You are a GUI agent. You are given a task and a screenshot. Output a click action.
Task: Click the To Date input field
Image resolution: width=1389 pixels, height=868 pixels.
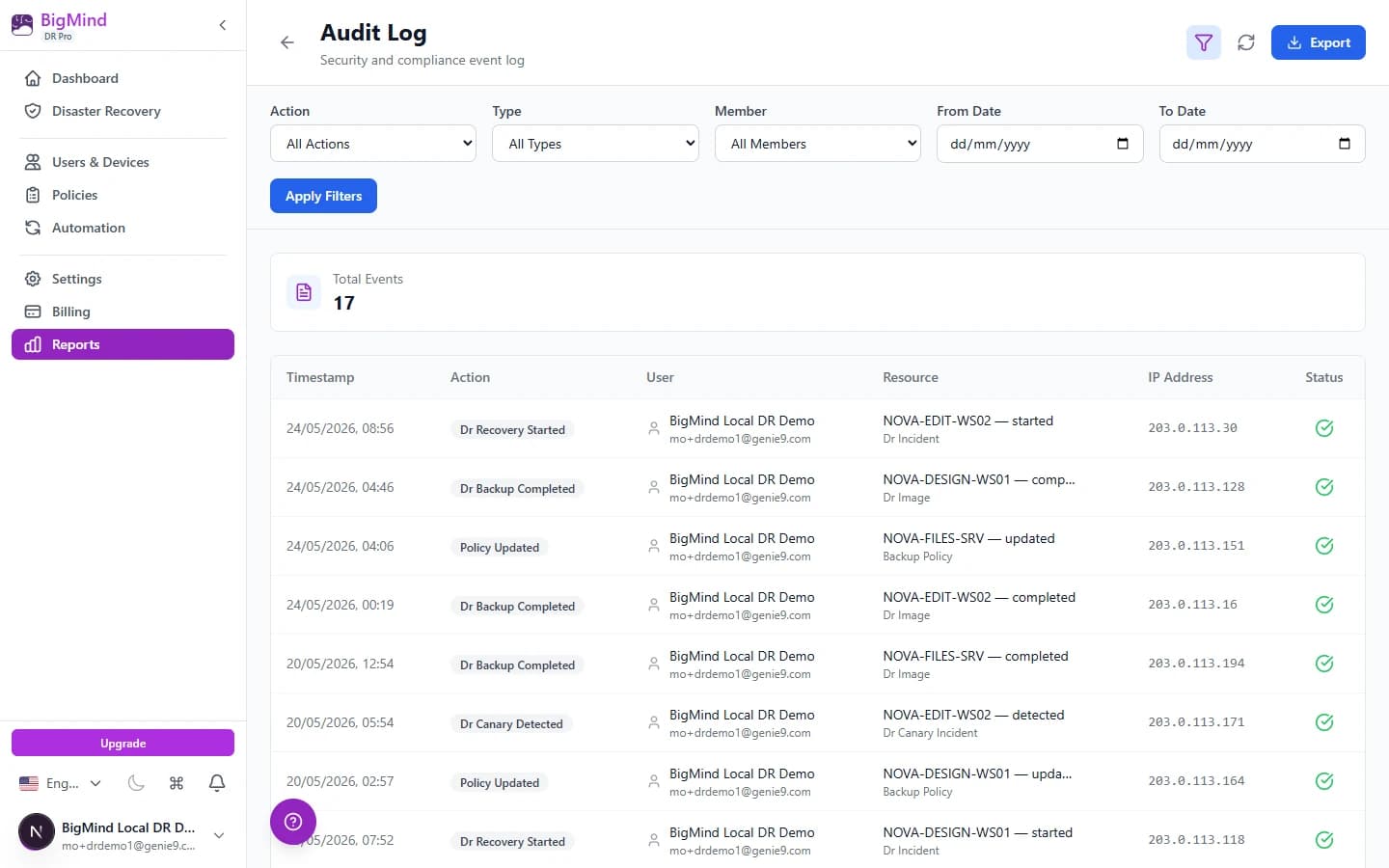coord(1262,144)
